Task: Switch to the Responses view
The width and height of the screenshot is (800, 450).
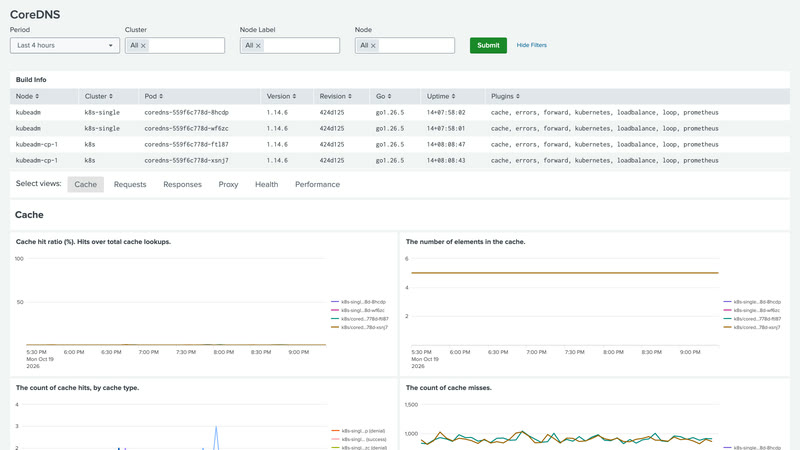Action: coord(182,184)
